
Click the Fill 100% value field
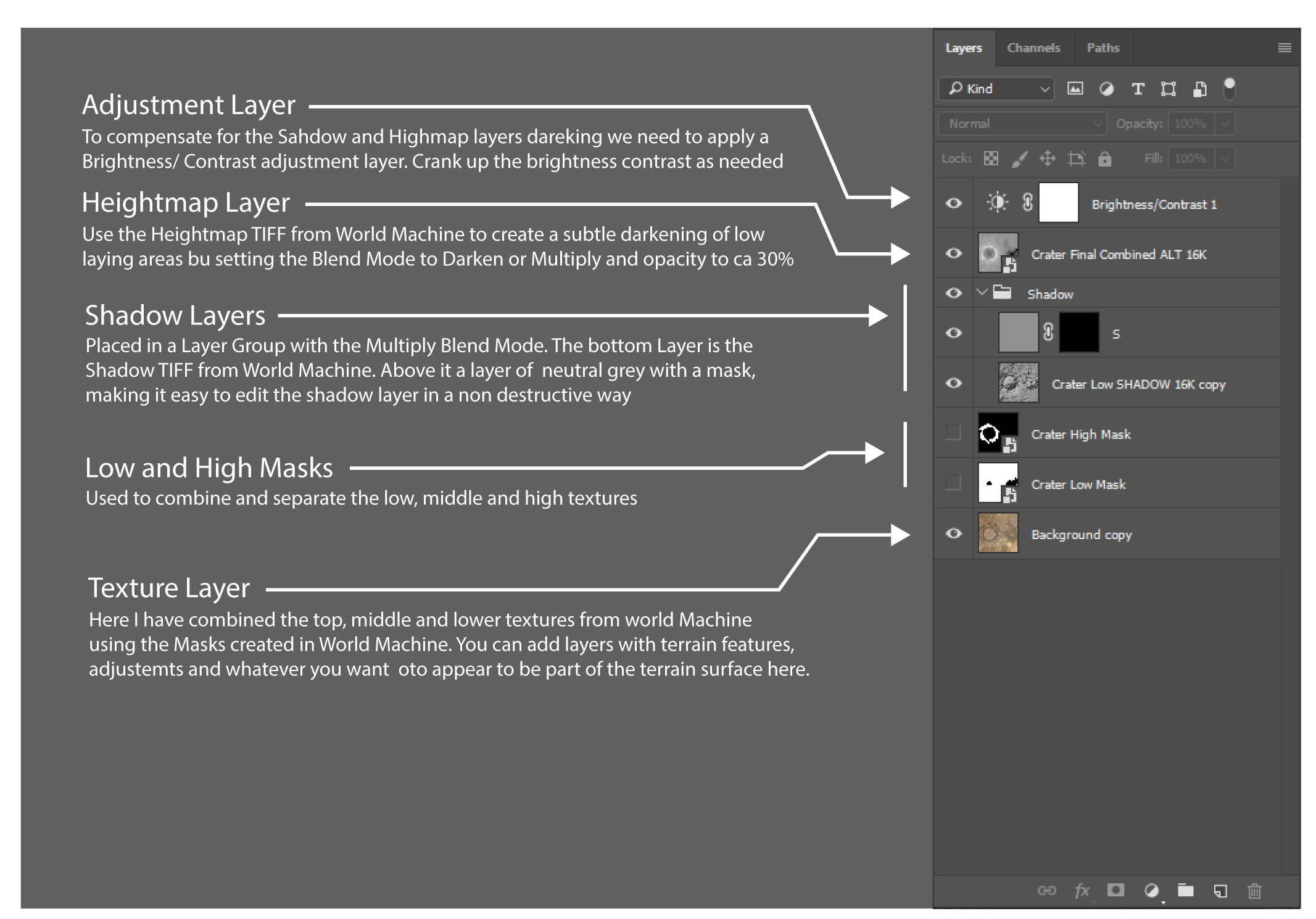(1191, 159)
